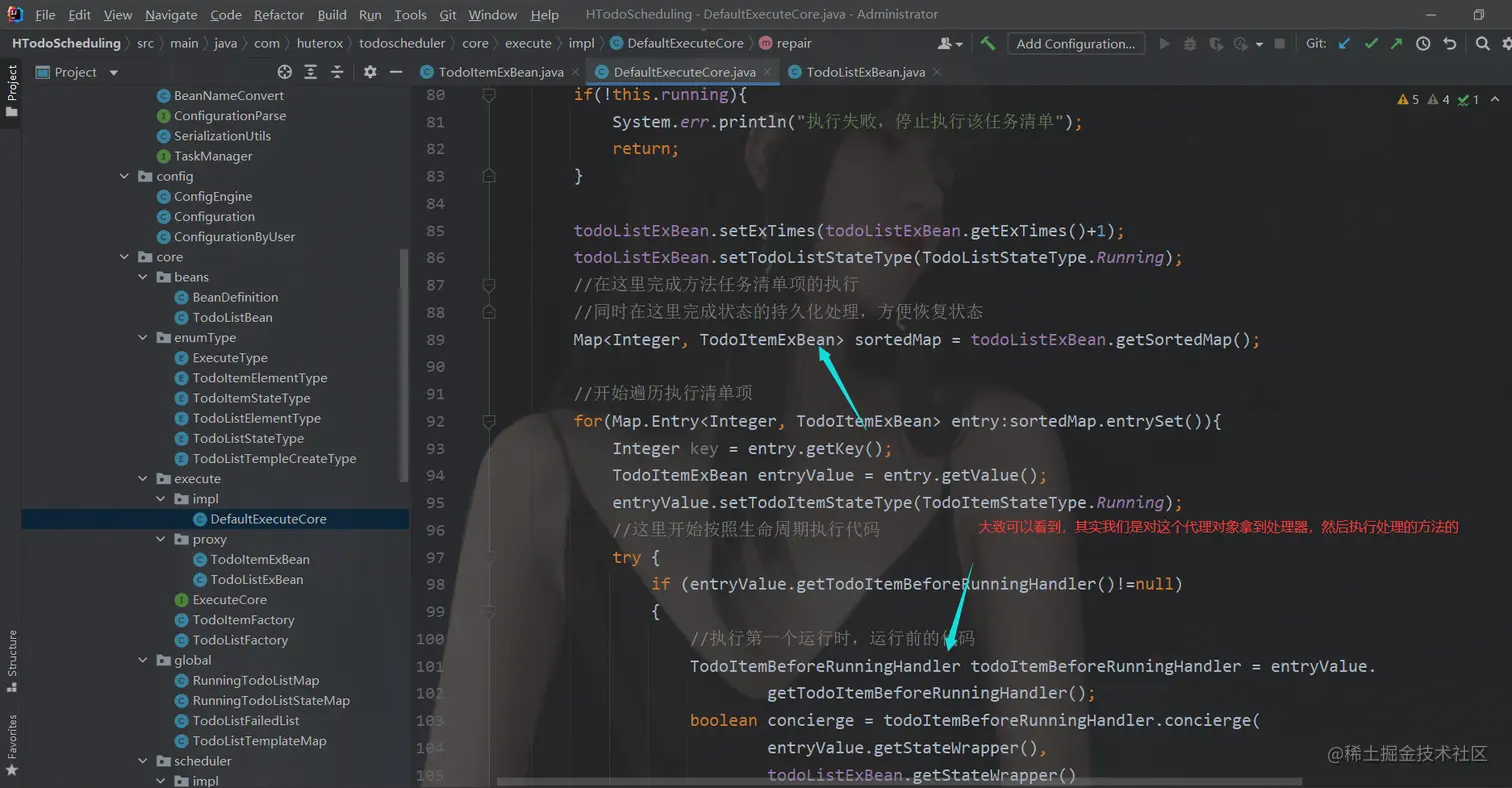Collapse the config folder

coord(124,176)
